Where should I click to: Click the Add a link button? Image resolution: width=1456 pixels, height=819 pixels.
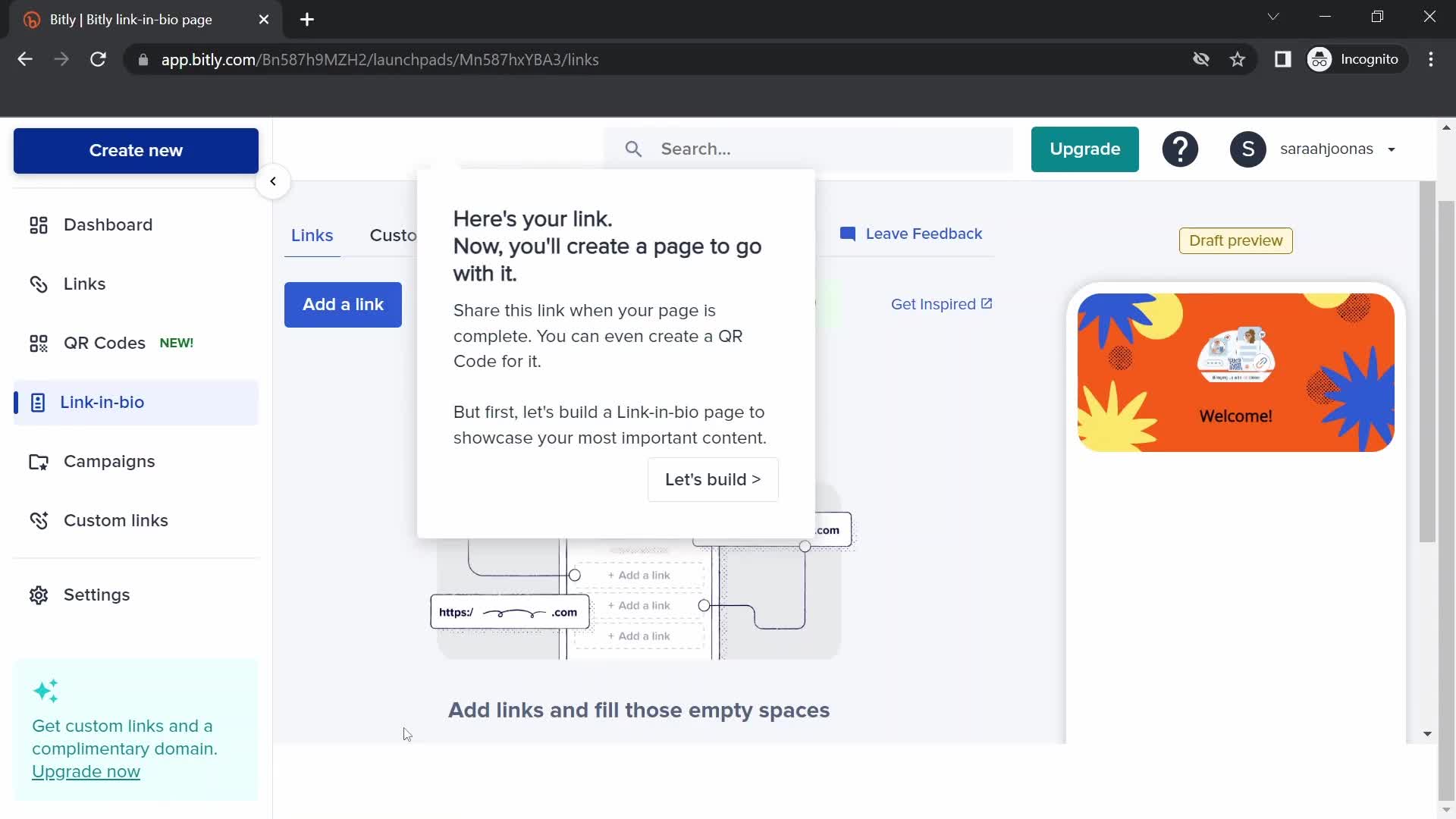344,304
